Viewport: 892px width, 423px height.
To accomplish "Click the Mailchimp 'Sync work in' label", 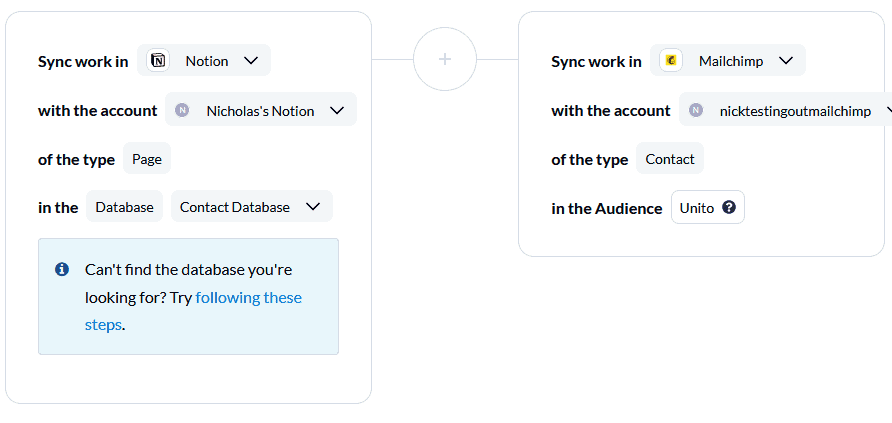I will [x=596, y=61].
